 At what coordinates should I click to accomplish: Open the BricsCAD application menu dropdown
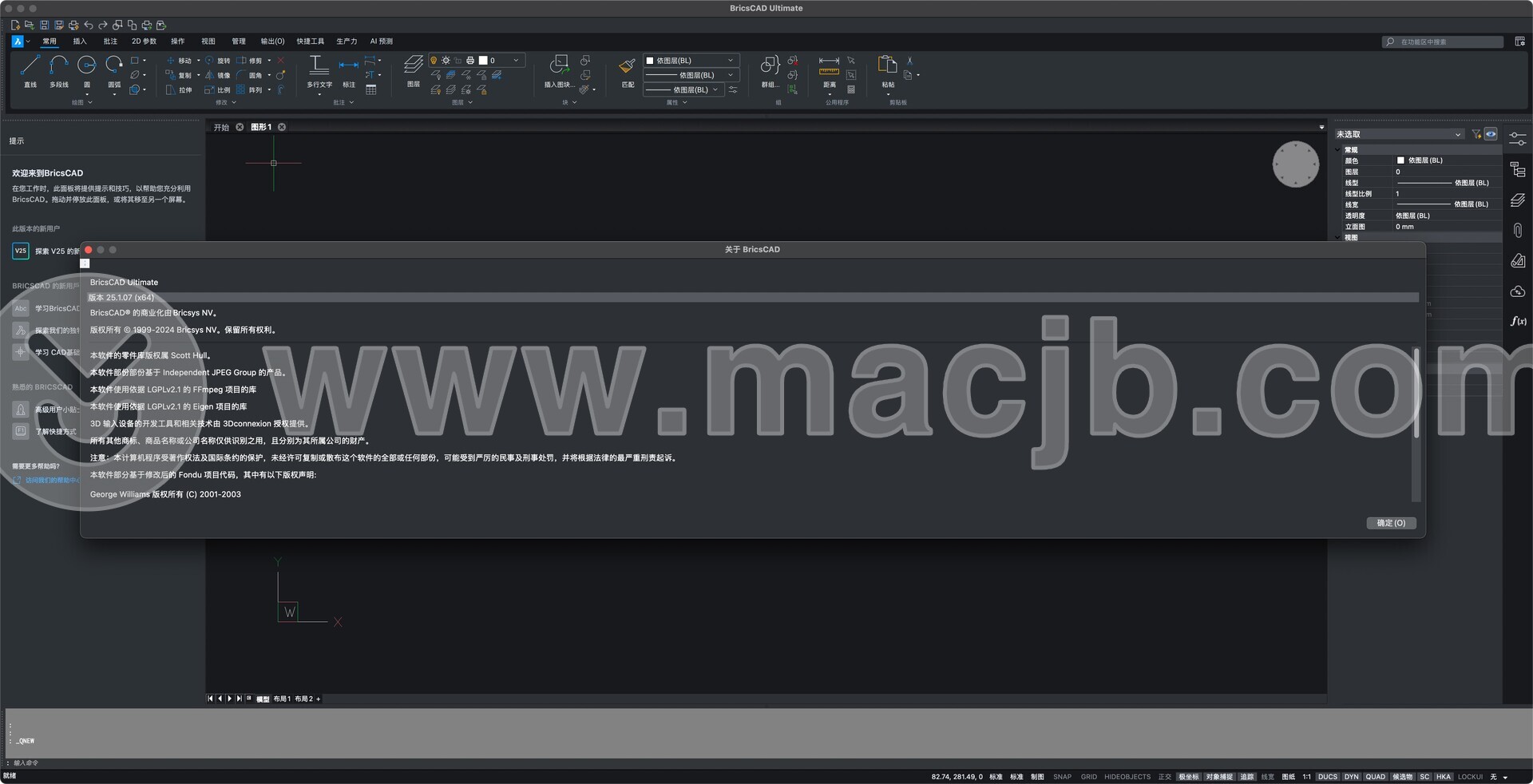pos(22,42)
